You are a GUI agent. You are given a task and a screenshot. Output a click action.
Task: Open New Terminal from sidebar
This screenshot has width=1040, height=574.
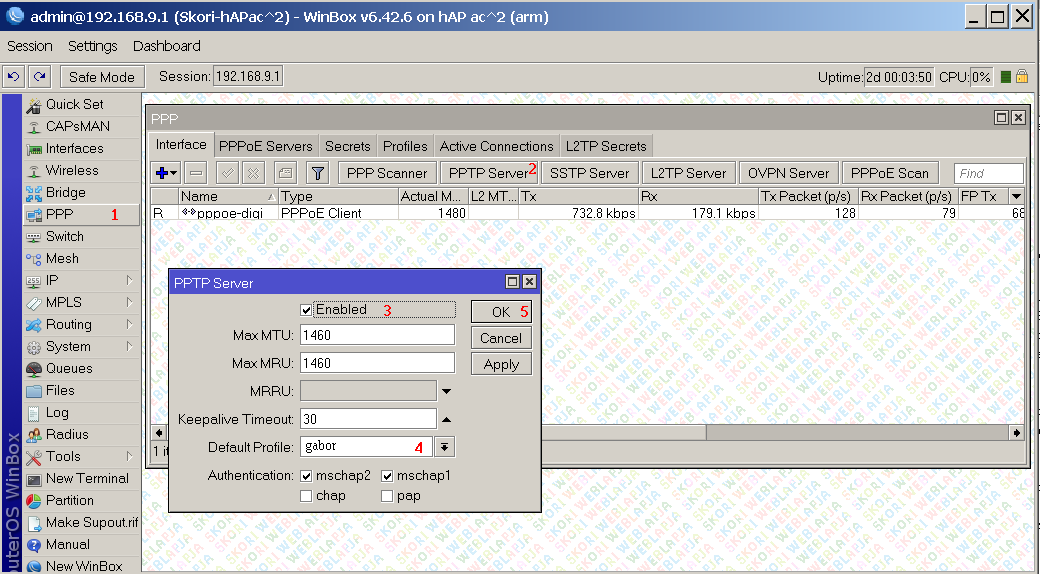87,478
